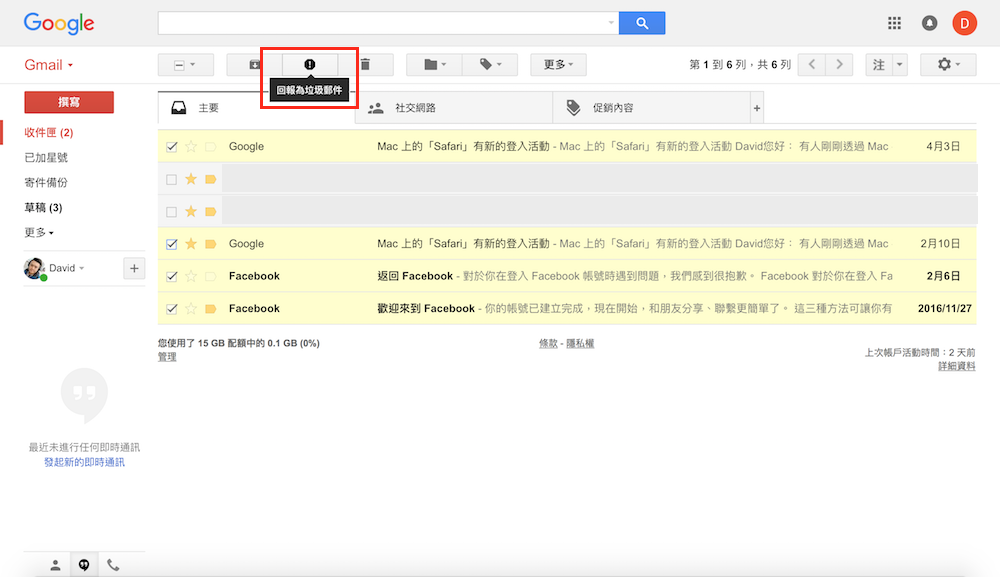Open 草稿 (3) folder

click(x=43, y=207)
